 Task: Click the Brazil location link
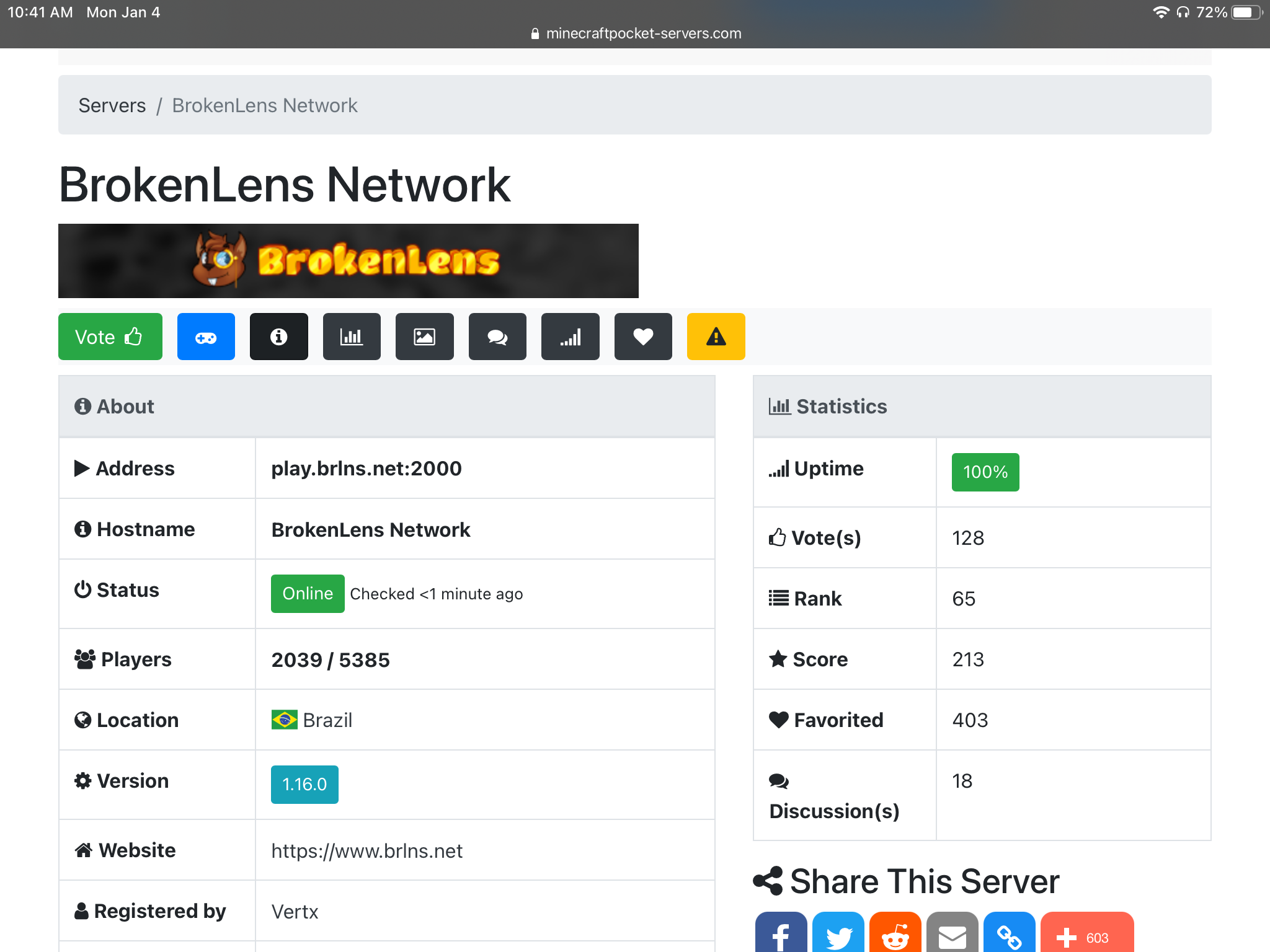(x=327, y=720)
